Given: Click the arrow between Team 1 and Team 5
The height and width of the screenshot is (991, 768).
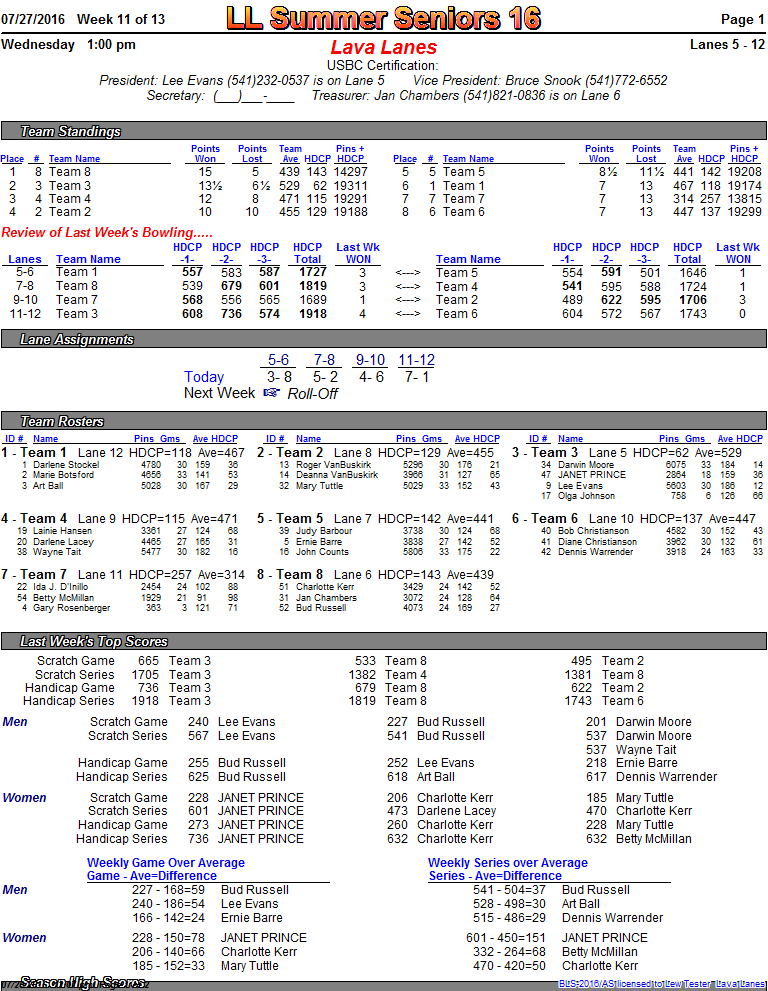Looking at the screenshot, I should pyautogui.click(x=408, y=272).
